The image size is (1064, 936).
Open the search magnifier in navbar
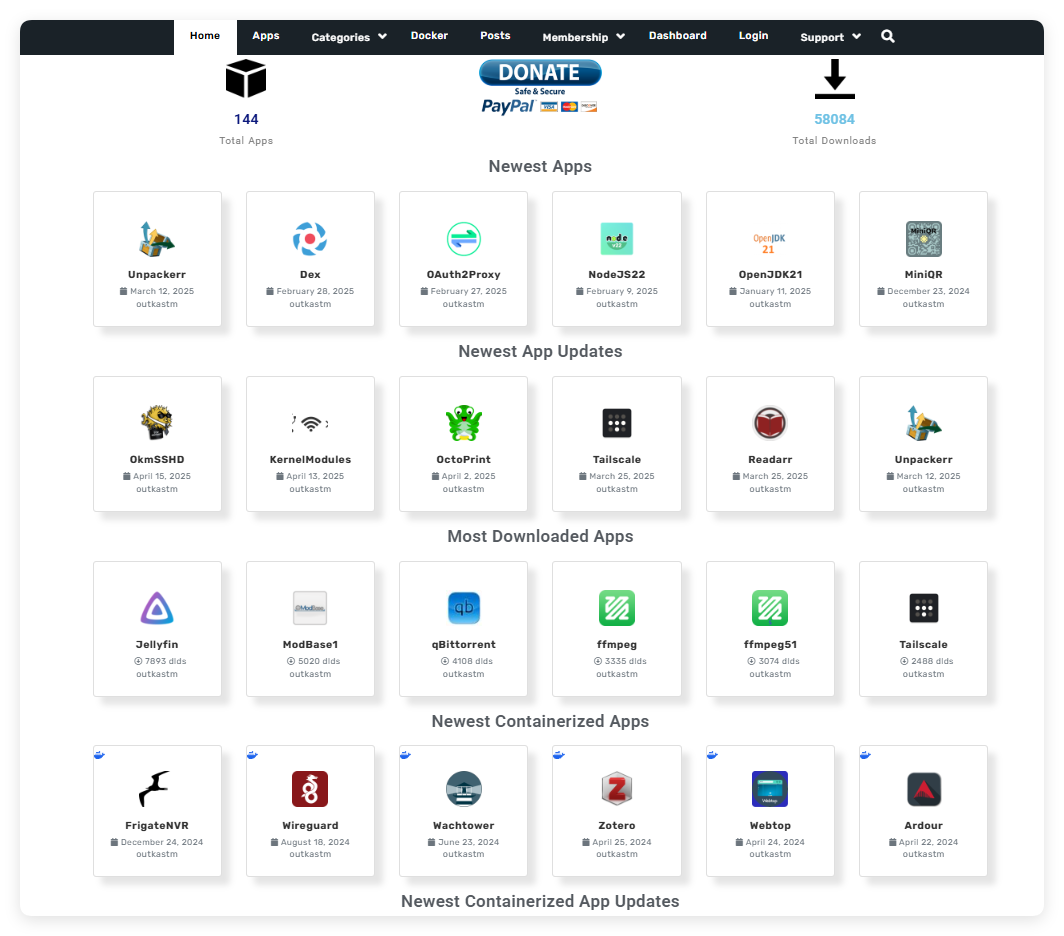click(x=888, y=36)
